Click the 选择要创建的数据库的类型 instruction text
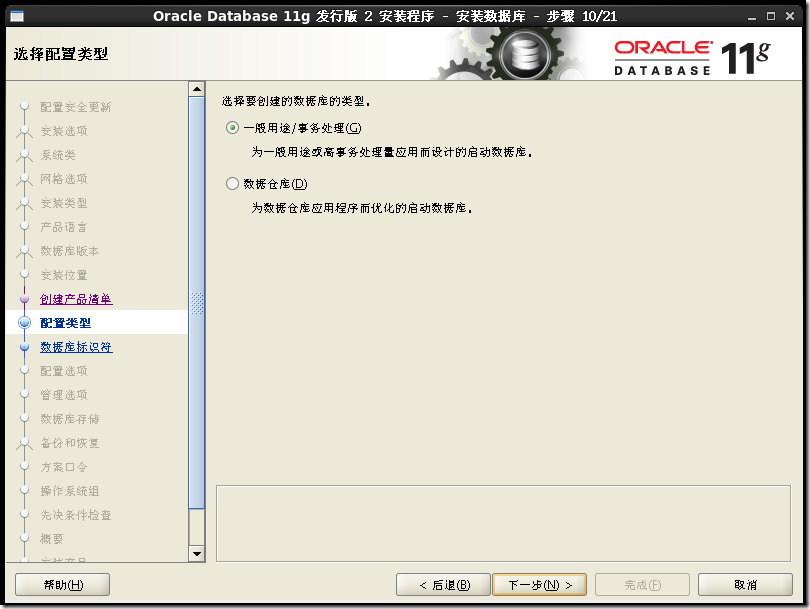This screenshot has width=810, height=609. tap(296, 101)
